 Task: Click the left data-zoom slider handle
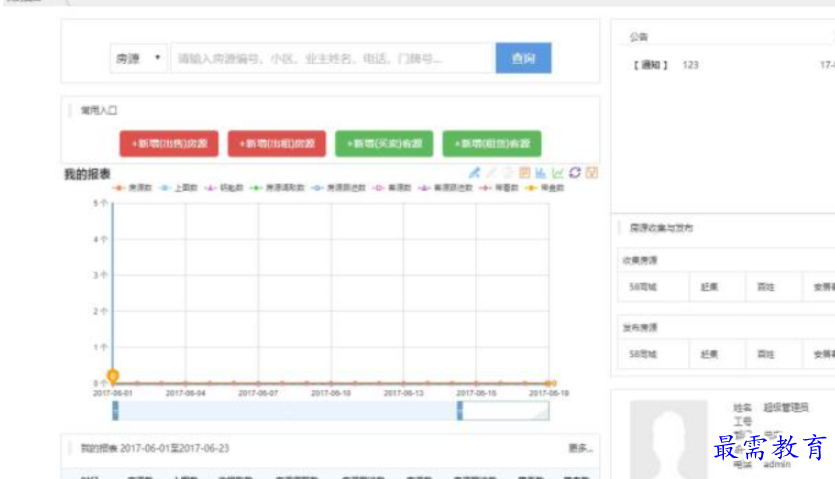coord(116,411)
